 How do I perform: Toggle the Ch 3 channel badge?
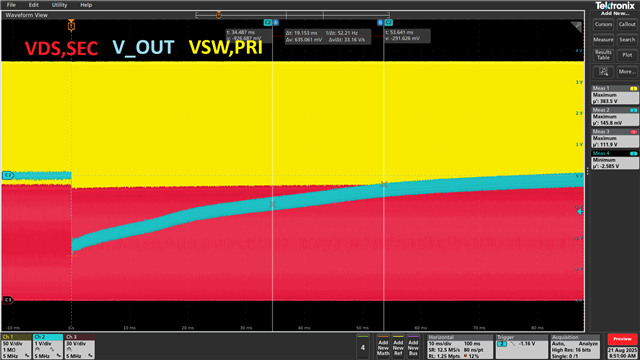[80, 347]
